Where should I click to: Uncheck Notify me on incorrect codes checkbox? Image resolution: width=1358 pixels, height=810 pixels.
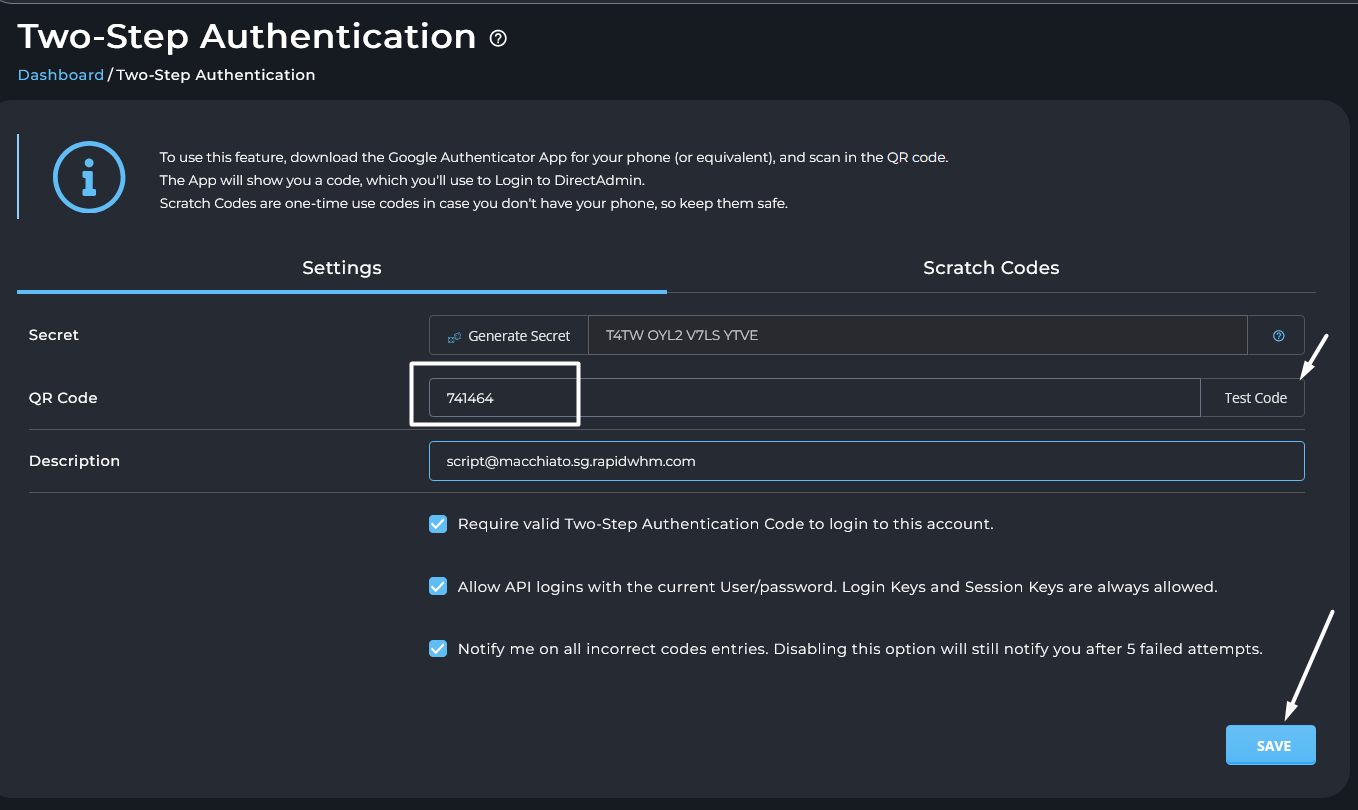[438, 649]
